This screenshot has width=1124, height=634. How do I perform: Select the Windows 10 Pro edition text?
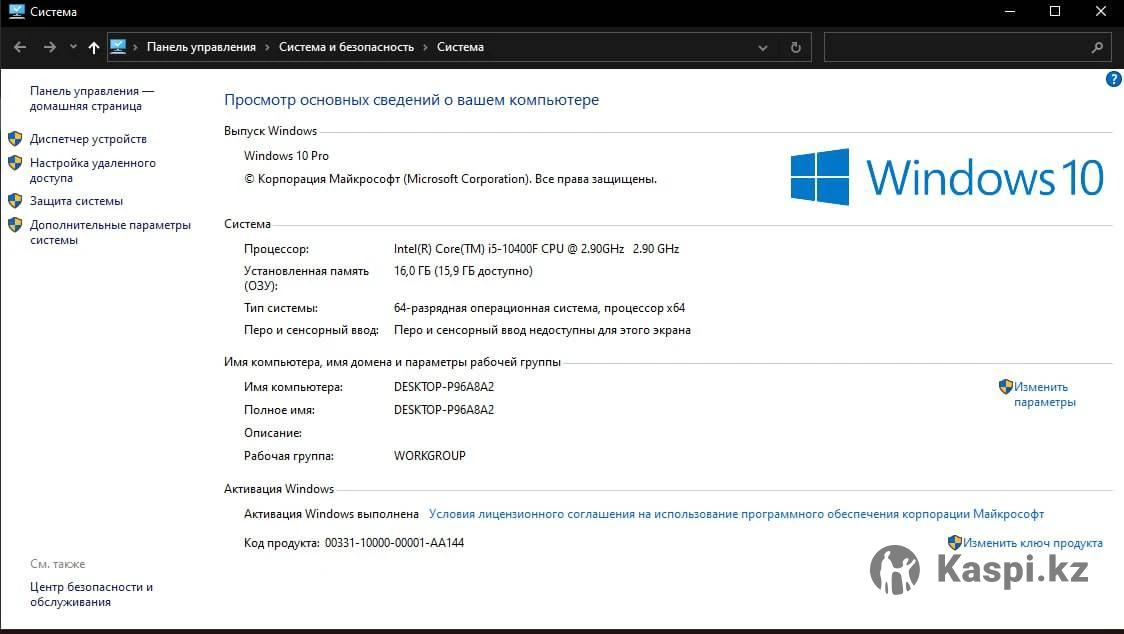click(286, 156)
